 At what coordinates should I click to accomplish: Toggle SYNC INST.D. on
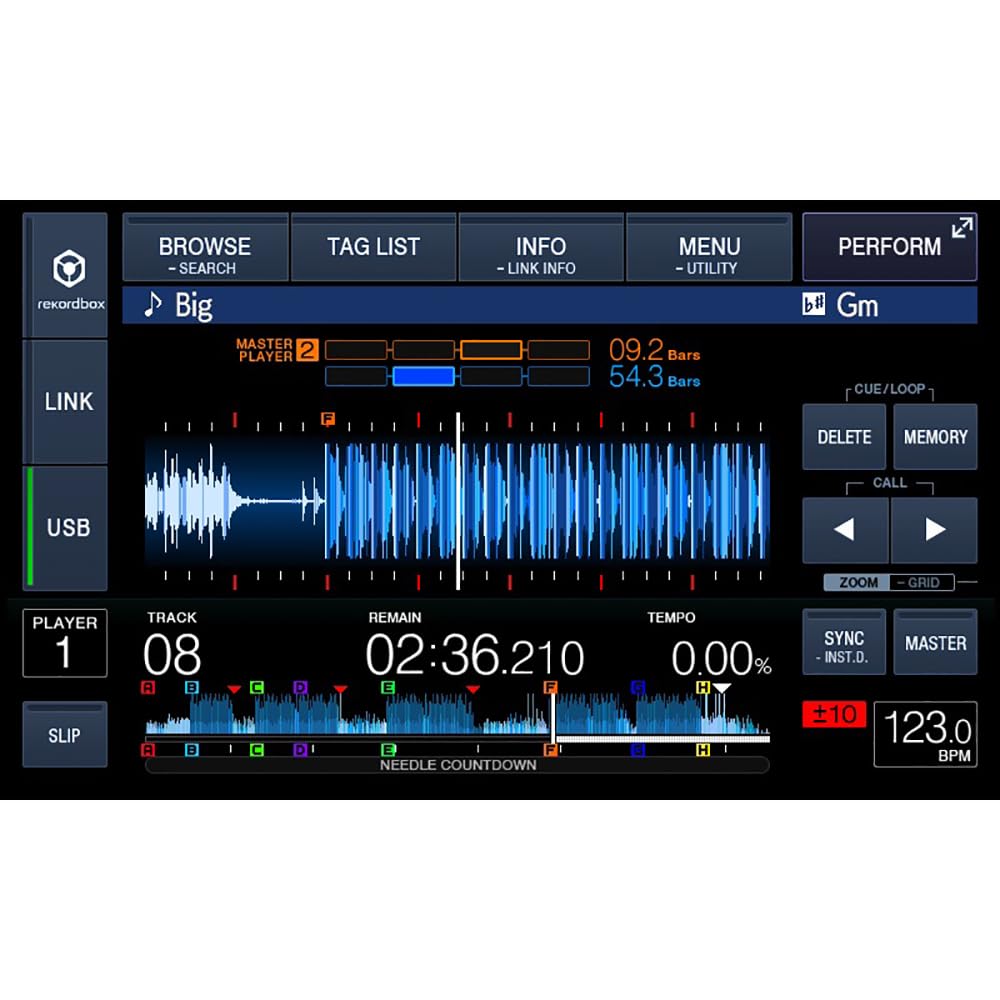(843, 641)
